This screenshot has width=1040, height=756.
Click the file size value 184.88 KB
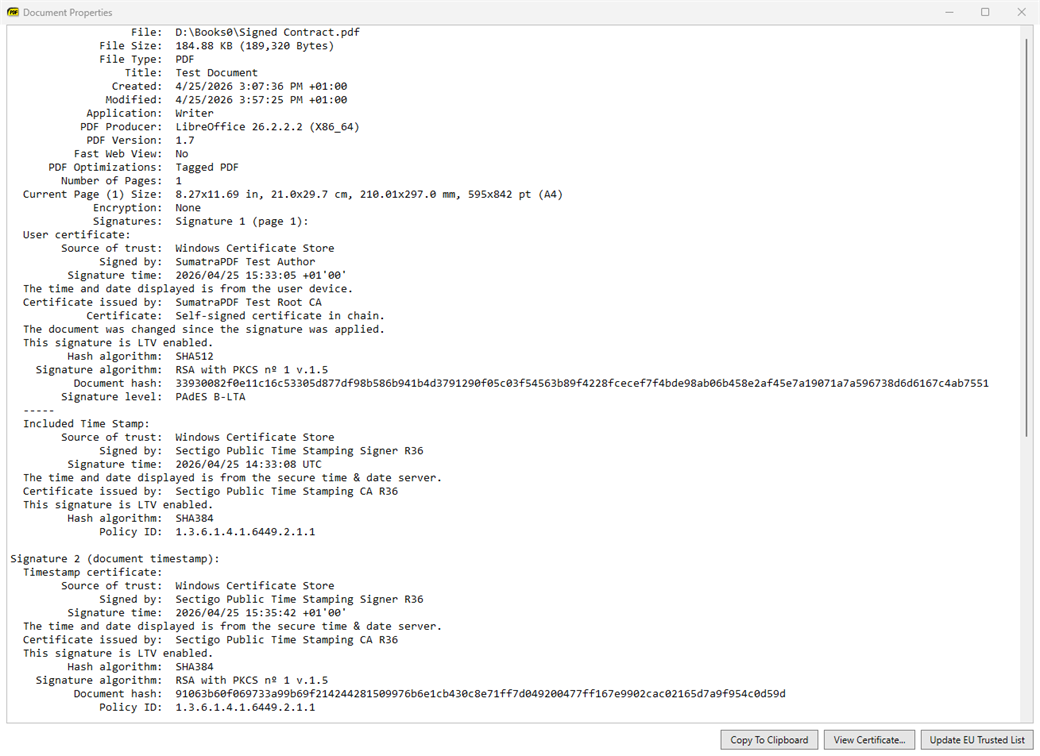click(x=204, y=46)
